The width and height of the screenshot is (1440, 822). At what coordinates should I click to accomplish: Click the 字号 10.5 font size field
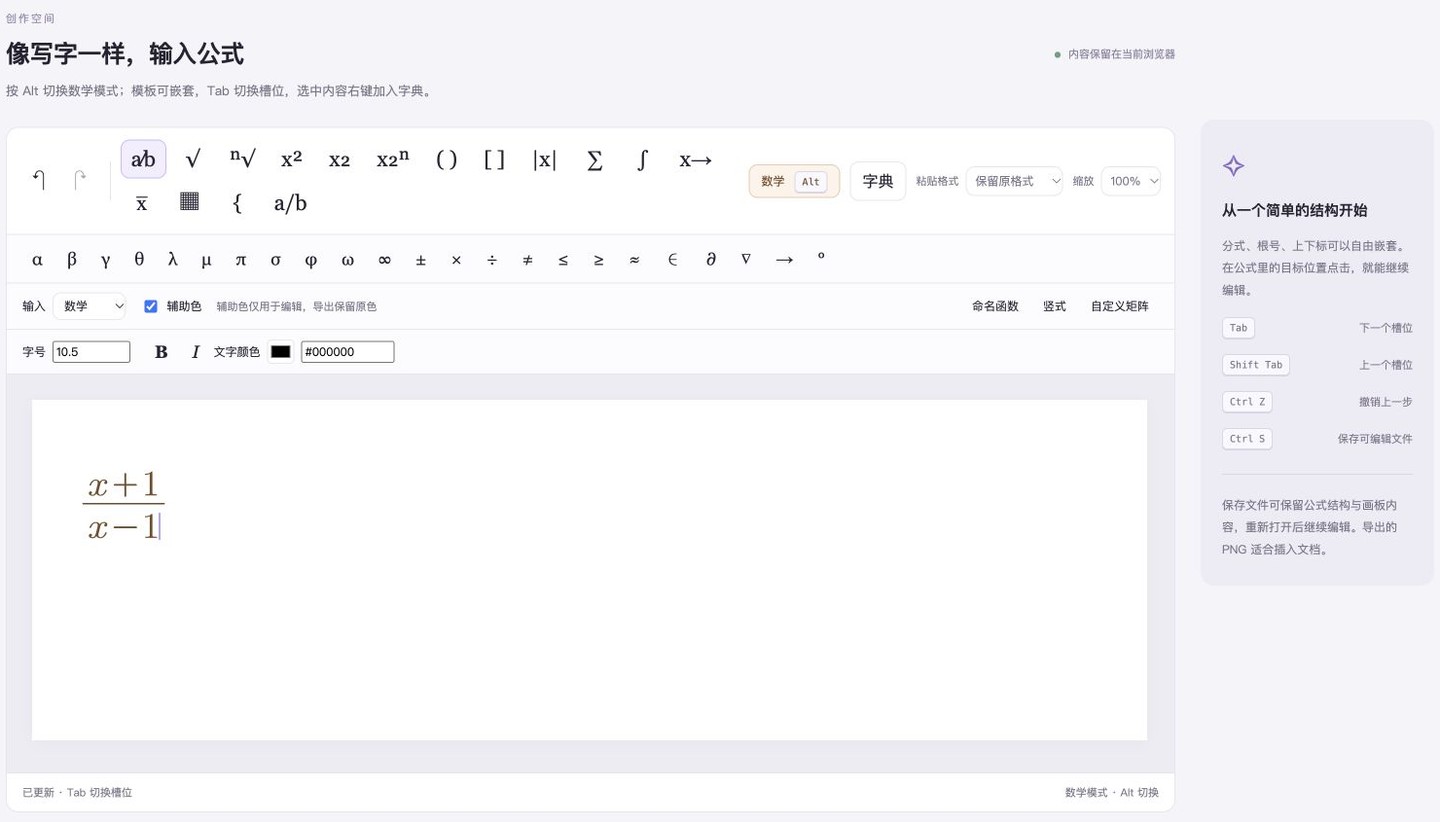[91, 352]
